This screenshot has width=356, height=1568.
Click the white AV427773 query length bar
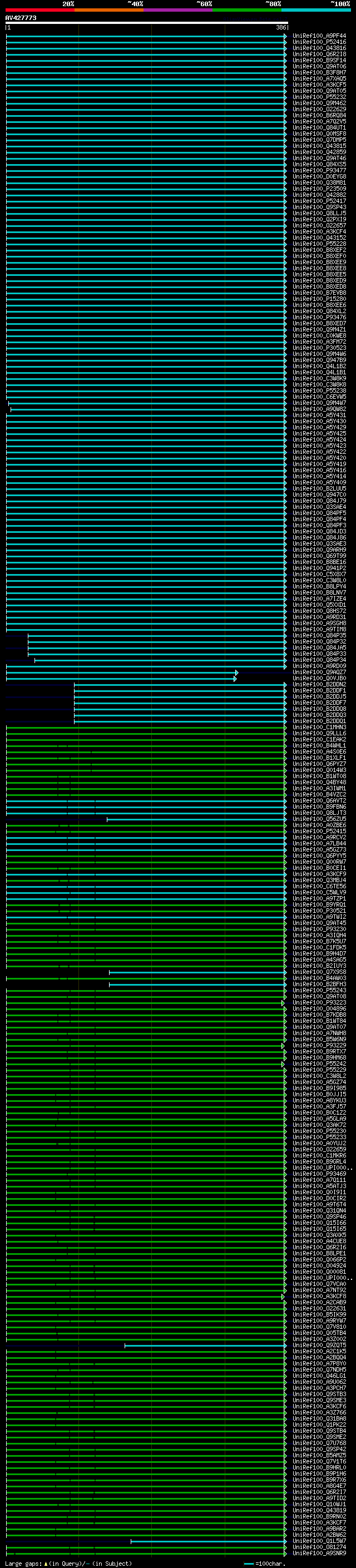tap(147, 22)
